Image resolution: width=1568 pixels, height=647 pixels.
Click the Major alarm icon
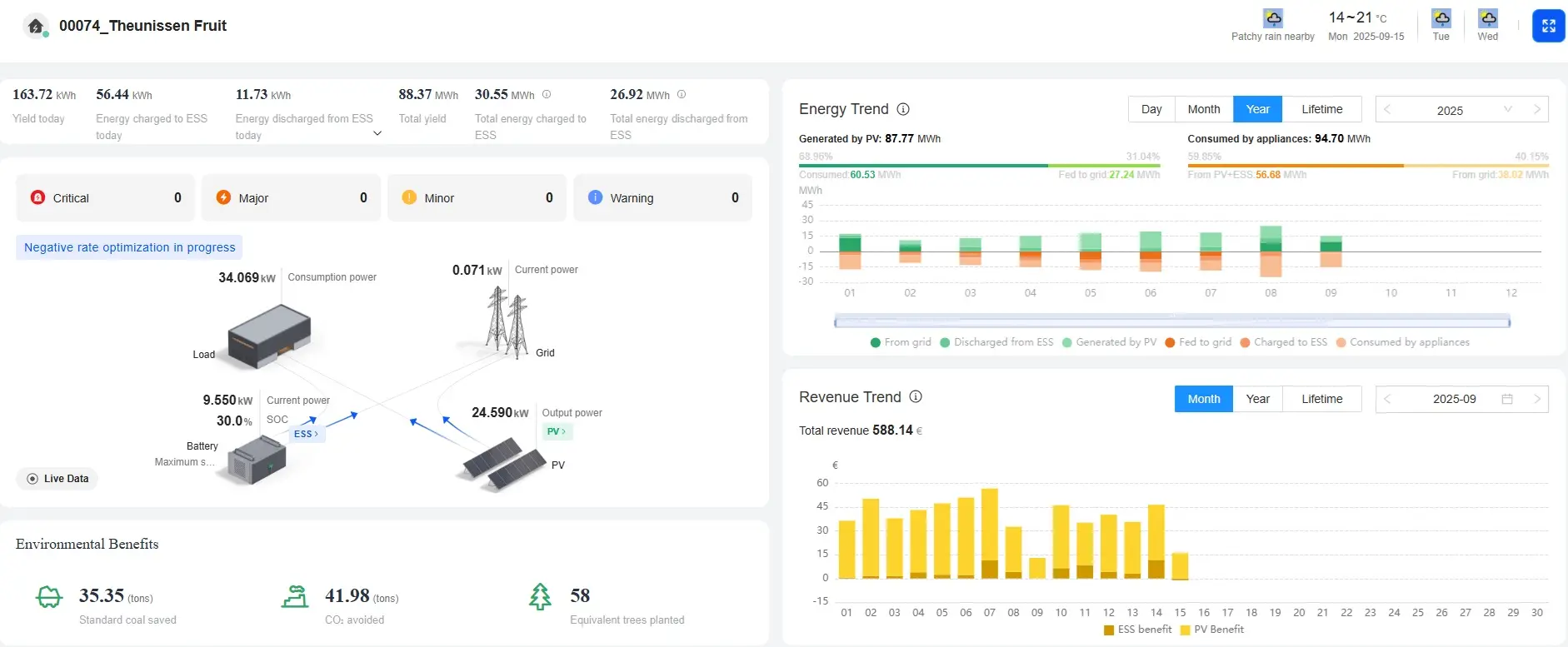click(x=223, y=197)
